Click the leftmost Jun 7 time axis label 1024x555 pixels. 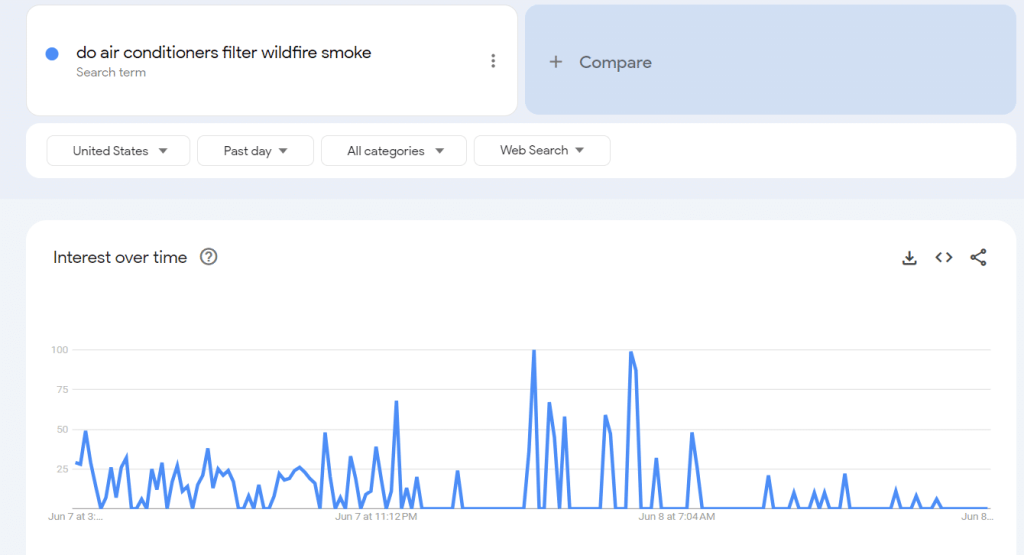point(76,517)
